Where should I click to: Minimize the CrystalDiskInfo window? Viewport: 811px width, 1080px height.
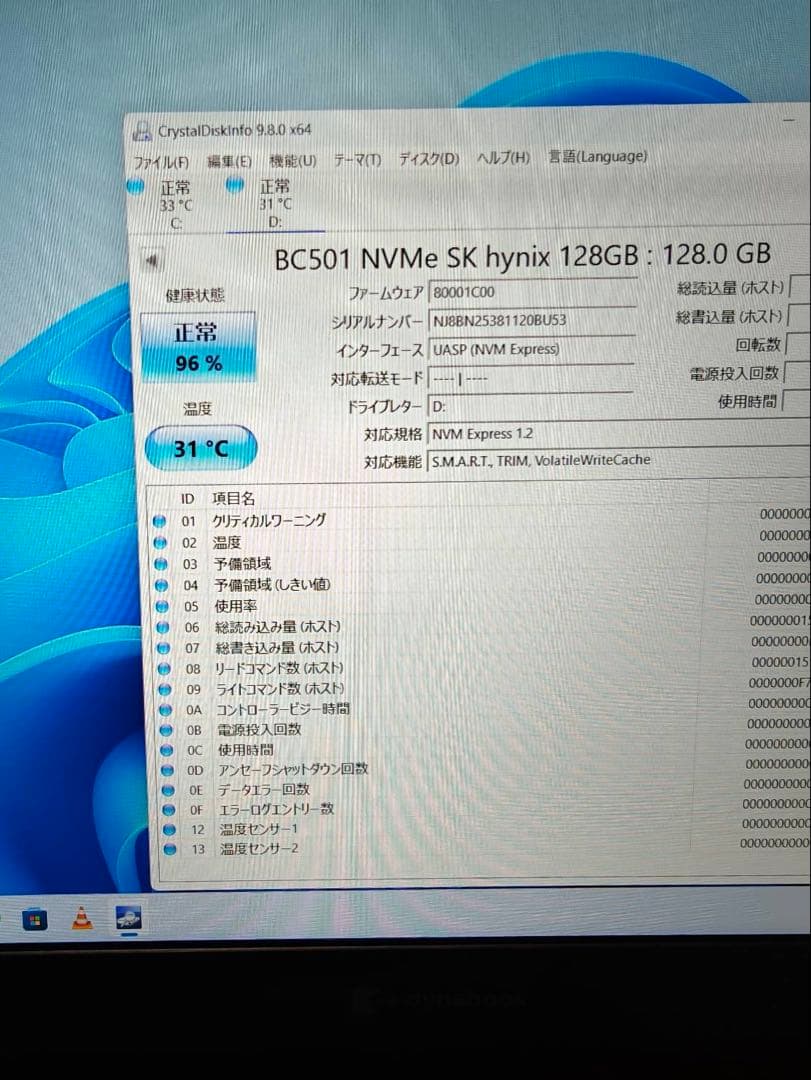point(789,121)
